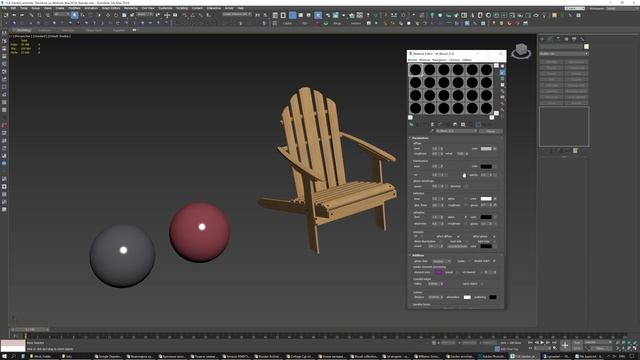The height and width of the screenshot is (360, 640).
Task: Activate Select and Scale tool
Action: click(x=124, y=15)
